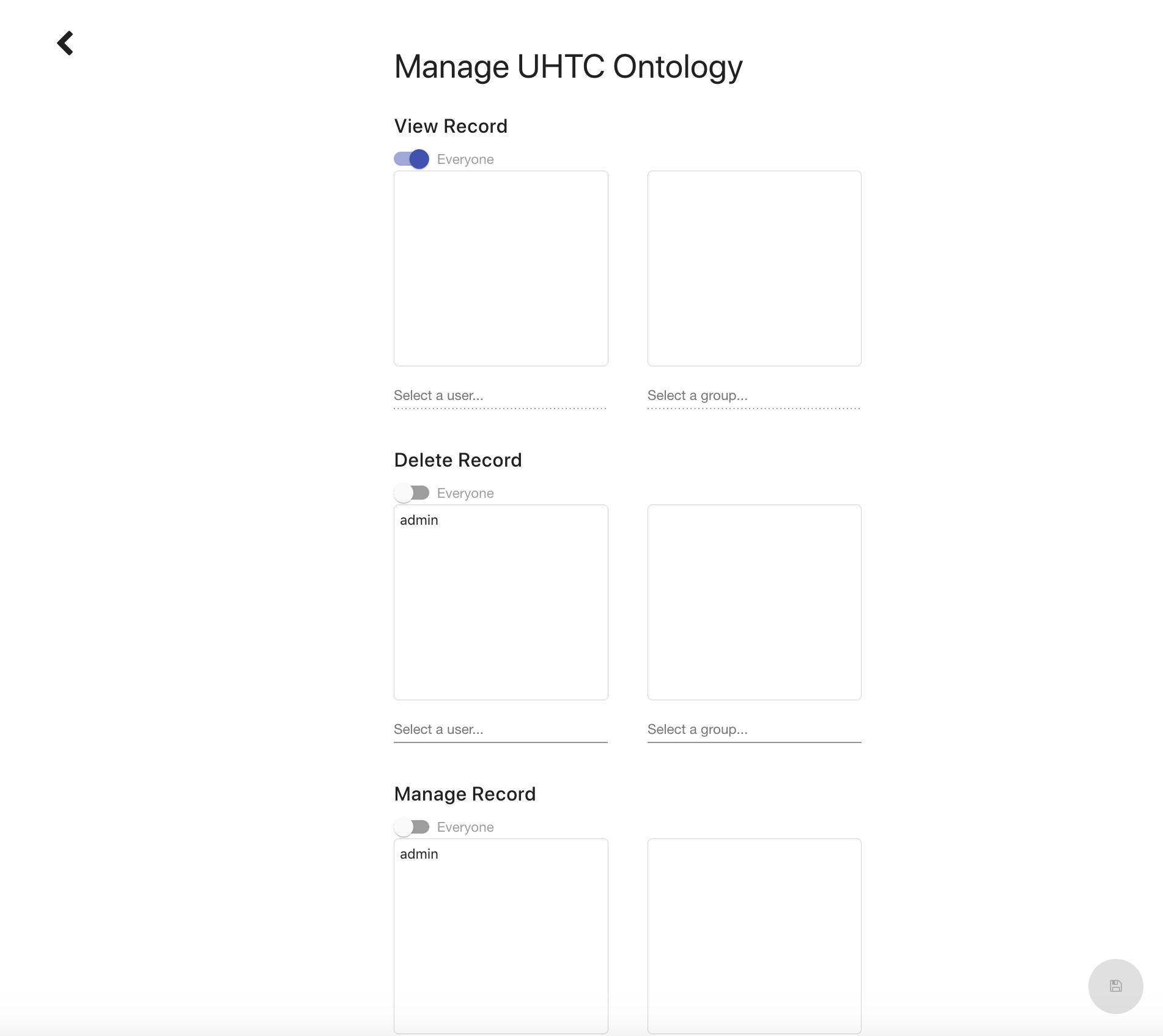Expand the Delete Record 'Select a group' dropdown
The image size is (1163, 1036).
point(754,730)
